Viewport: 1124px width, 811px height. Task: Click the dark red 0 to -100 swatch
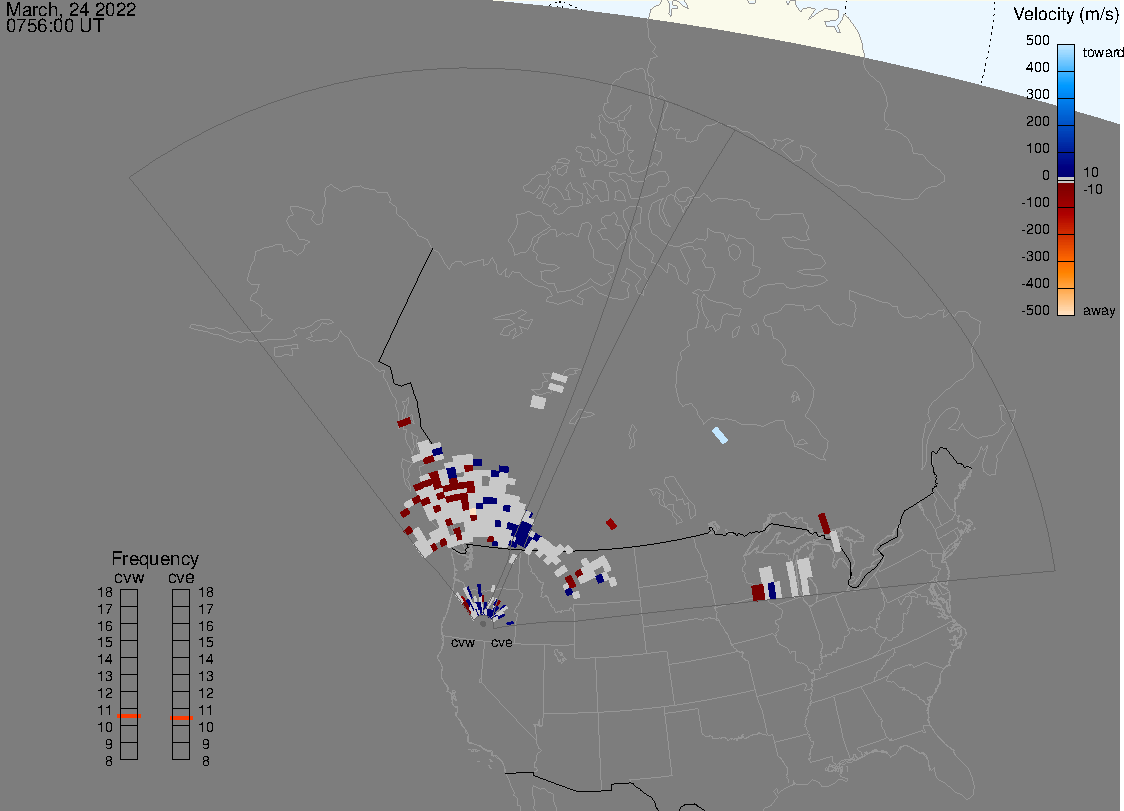coord(1066,195)
